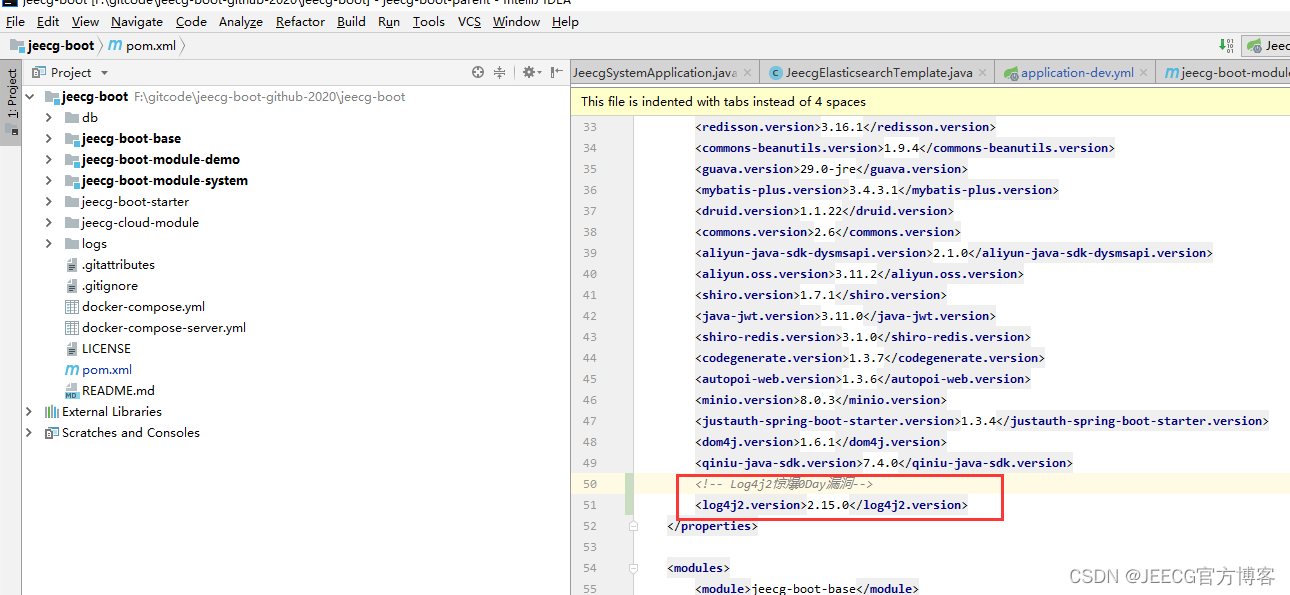
Task: Open the Help menu
Action: pos(565,21)
